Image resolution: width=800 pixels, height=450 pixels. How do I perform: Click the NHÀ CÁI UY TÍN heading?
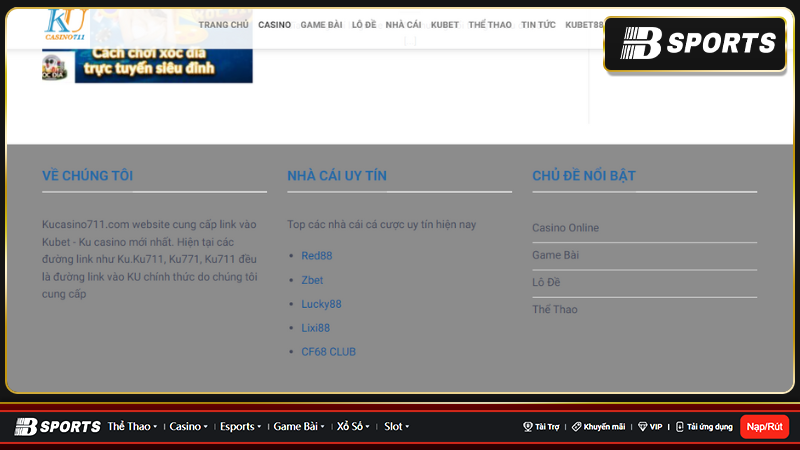337,176
